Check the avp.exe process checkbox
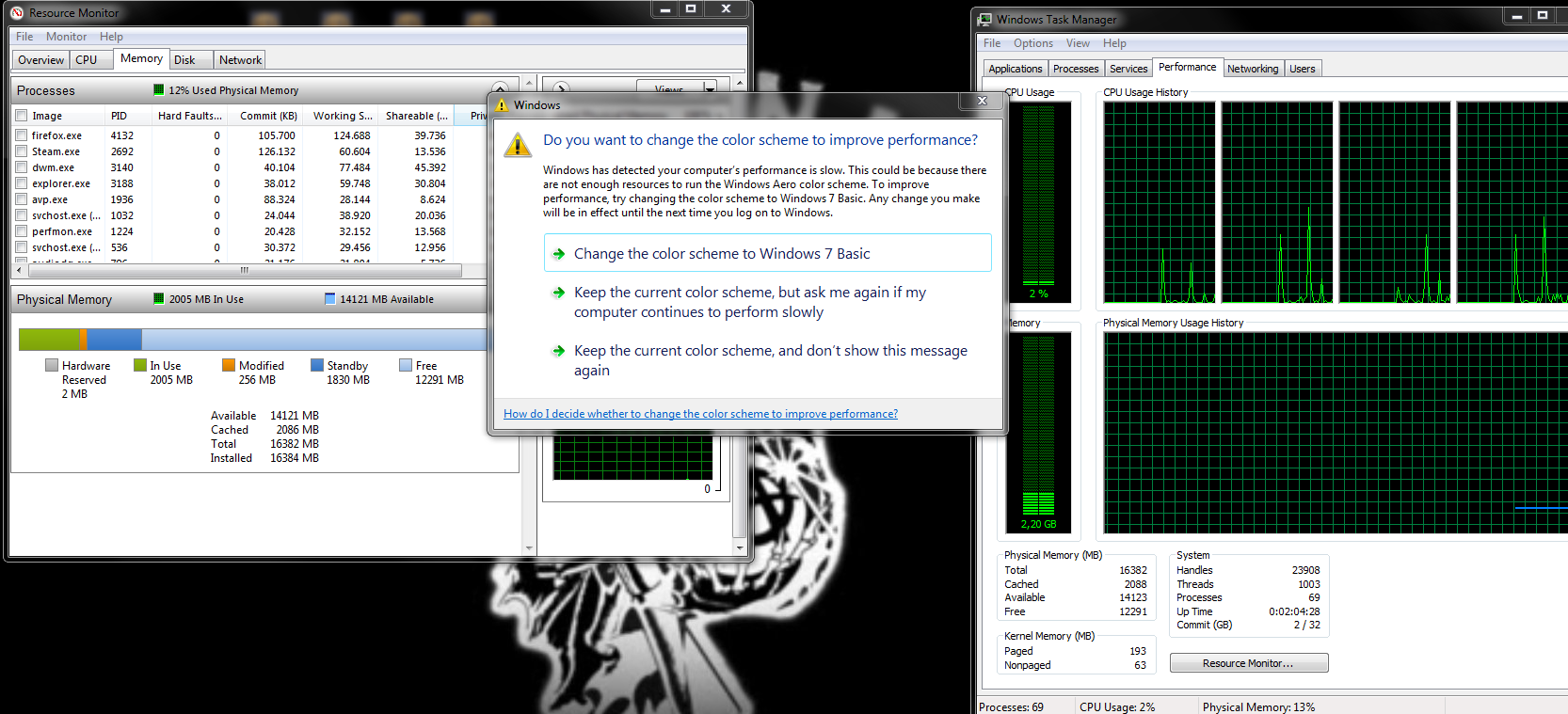1568x714 pixels. (22, 199)
